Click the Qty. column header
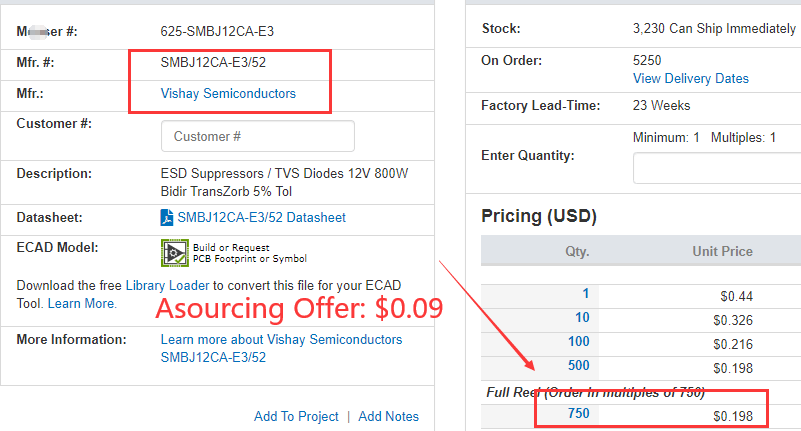801x431 pixels. pyautogui.click(x=577, y=252)
